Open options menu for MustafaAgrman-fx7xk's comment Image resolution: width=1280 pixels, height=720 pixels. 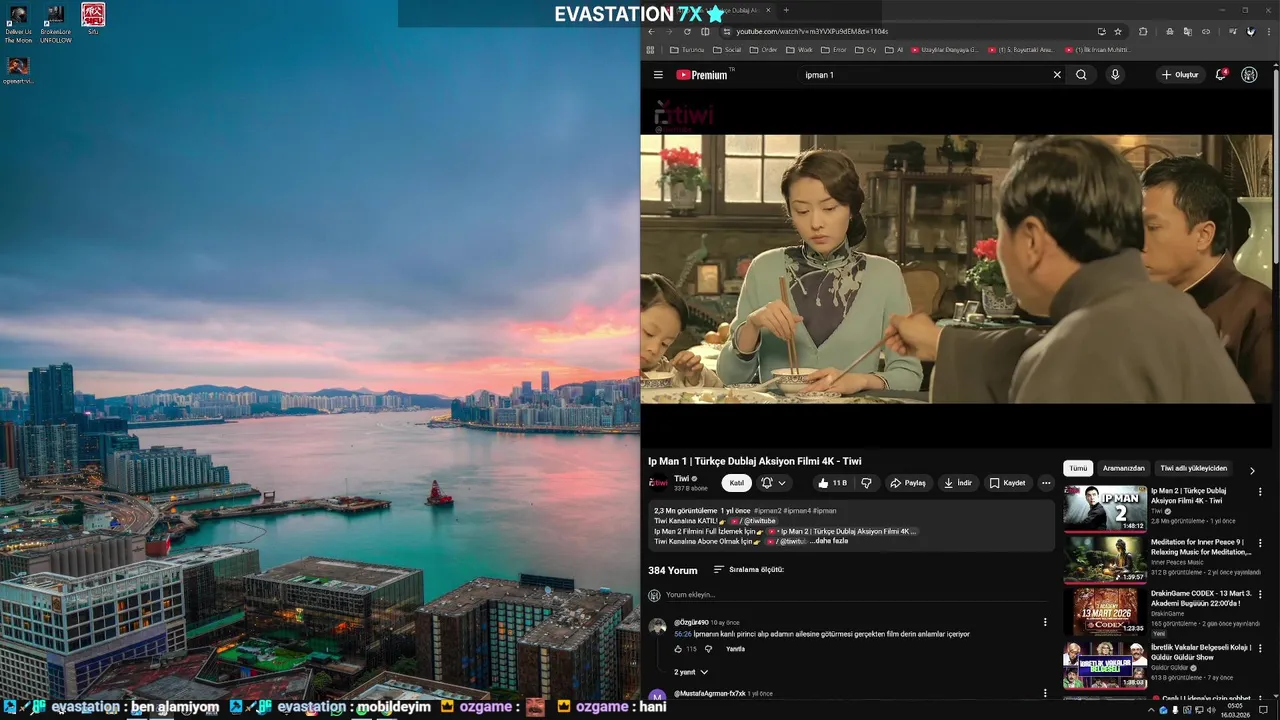tap(1046, 693)
